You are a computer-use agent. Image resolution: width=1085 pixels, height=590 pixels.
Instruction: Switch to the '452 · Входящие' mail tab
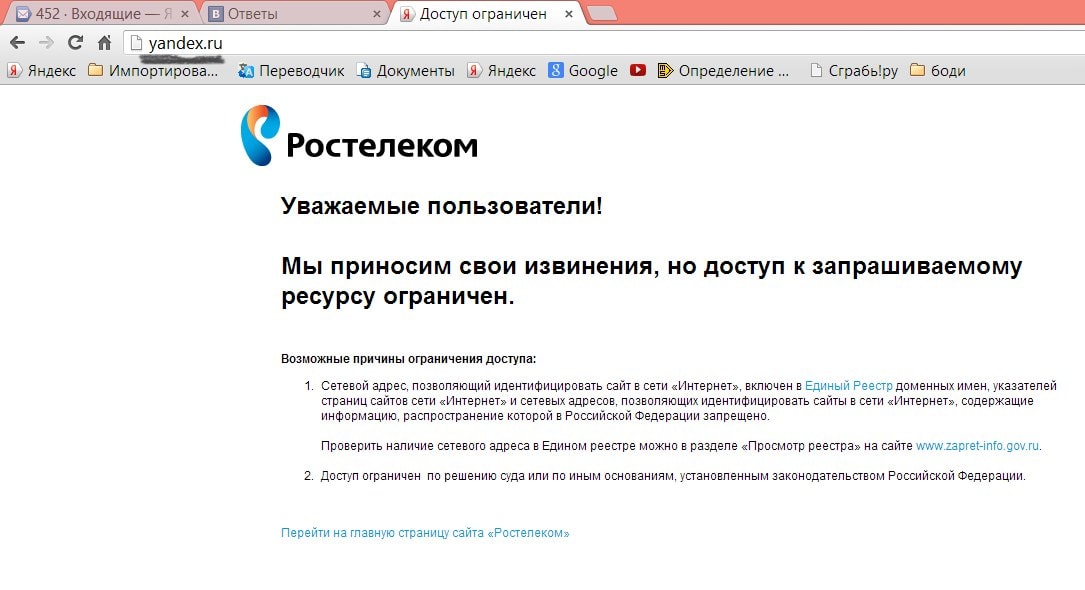click(x=103, y=14)
